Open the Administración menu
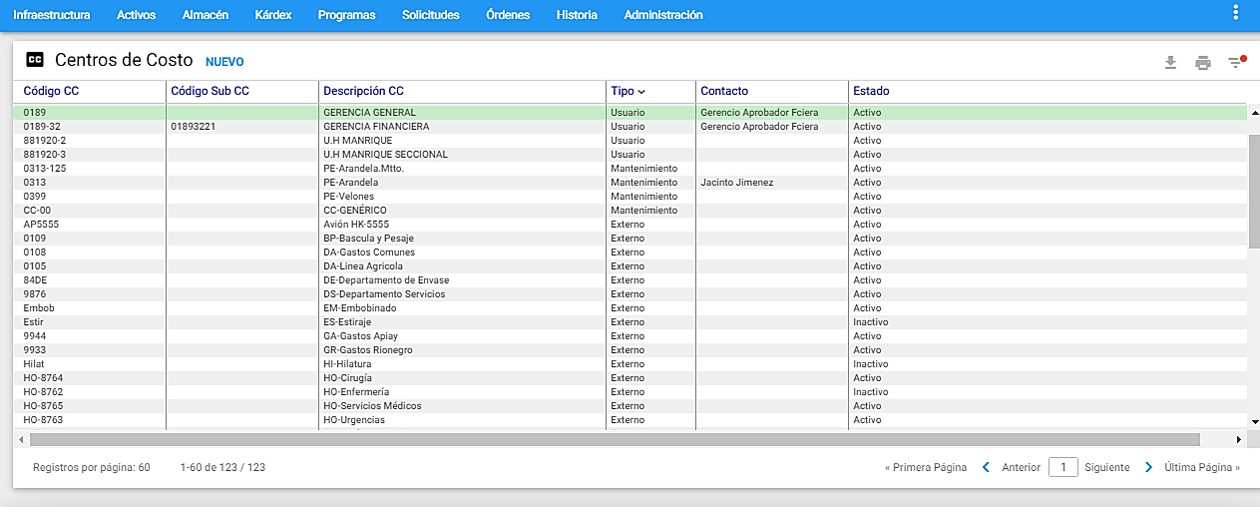 point(663,15)
